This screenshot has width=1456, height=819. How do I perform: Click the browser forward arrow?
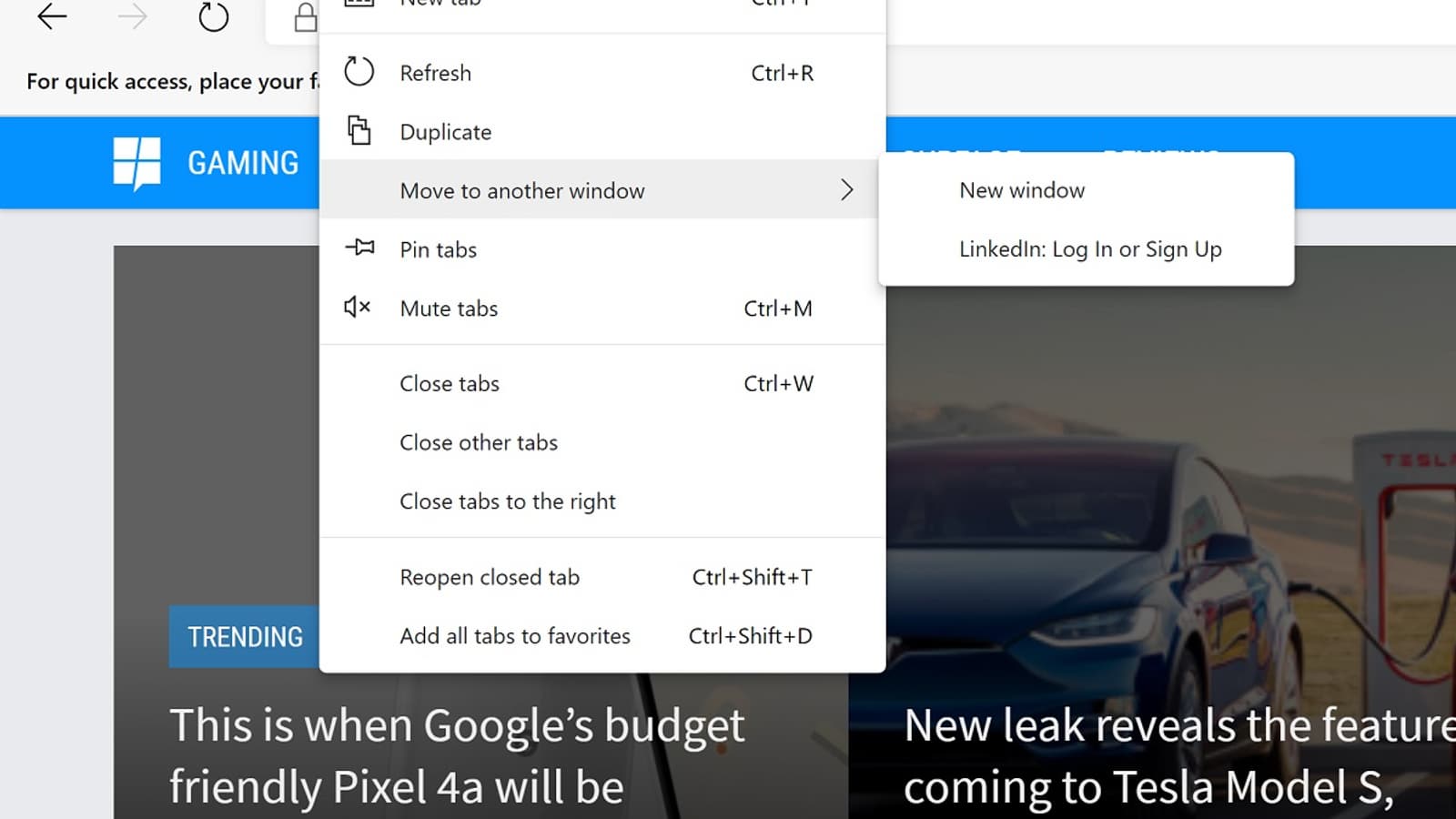click(133, 16)
